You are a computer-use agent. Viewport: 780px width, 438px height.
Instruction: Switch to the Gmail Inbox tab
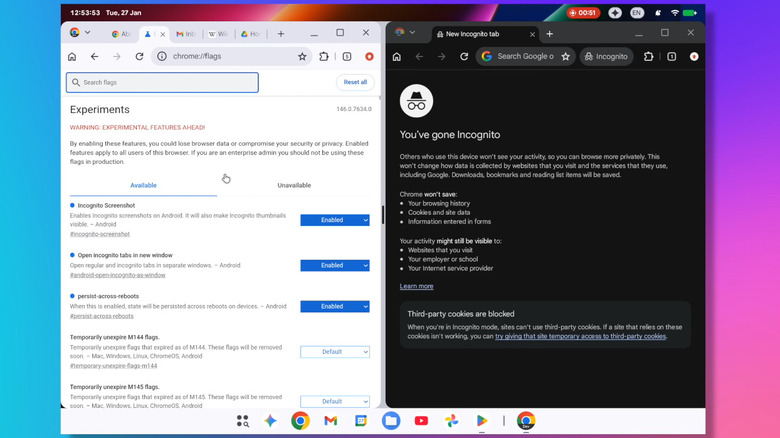point(186,34)
